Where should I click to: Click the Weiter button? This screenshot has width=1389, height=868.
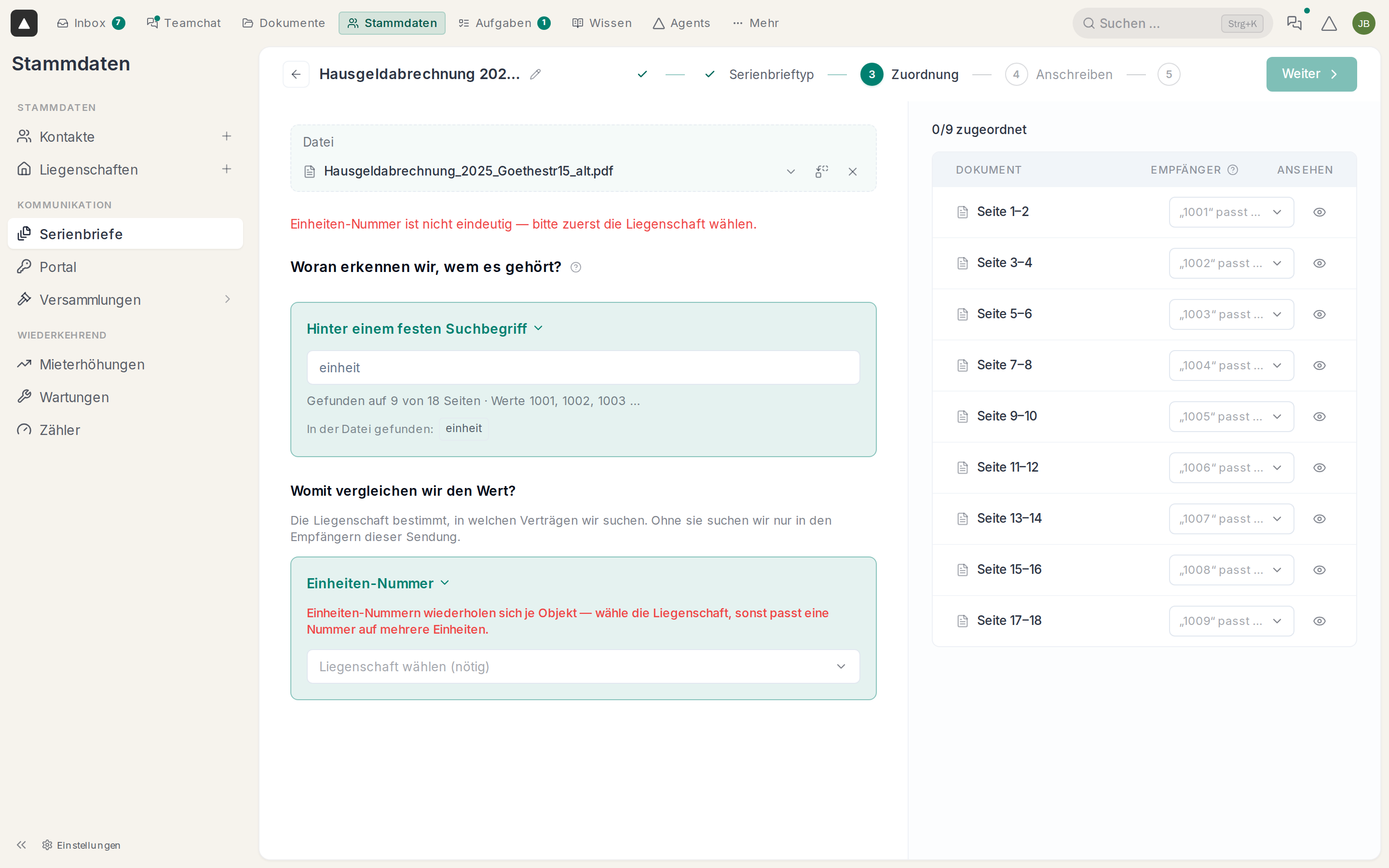(x=1311, y=74)
